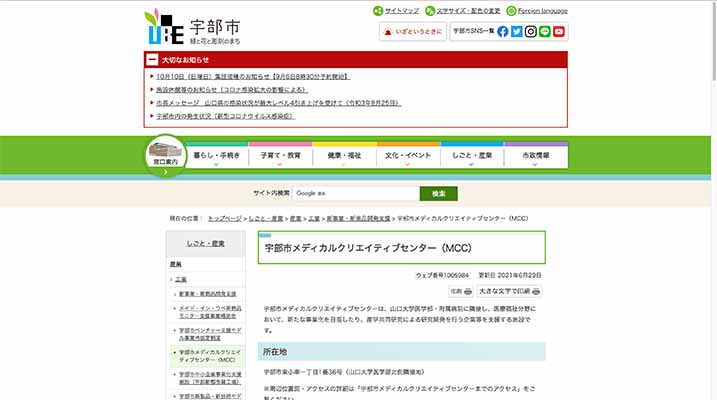Open 新事業・新商品開発支援 sidebar item

point(208,294)
